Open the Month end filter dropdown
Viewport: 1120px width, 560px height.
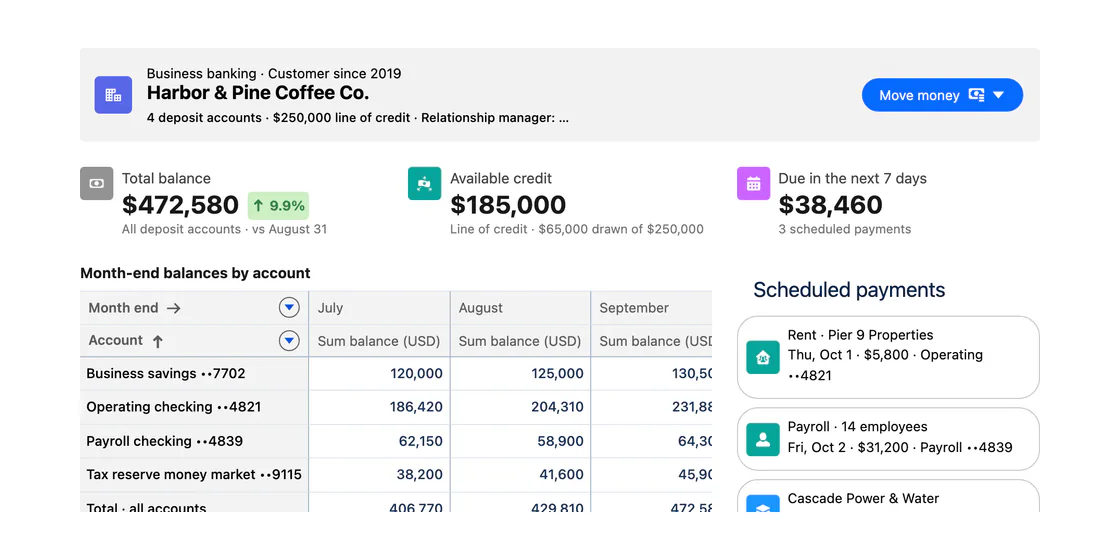click(x=289, y=308)
